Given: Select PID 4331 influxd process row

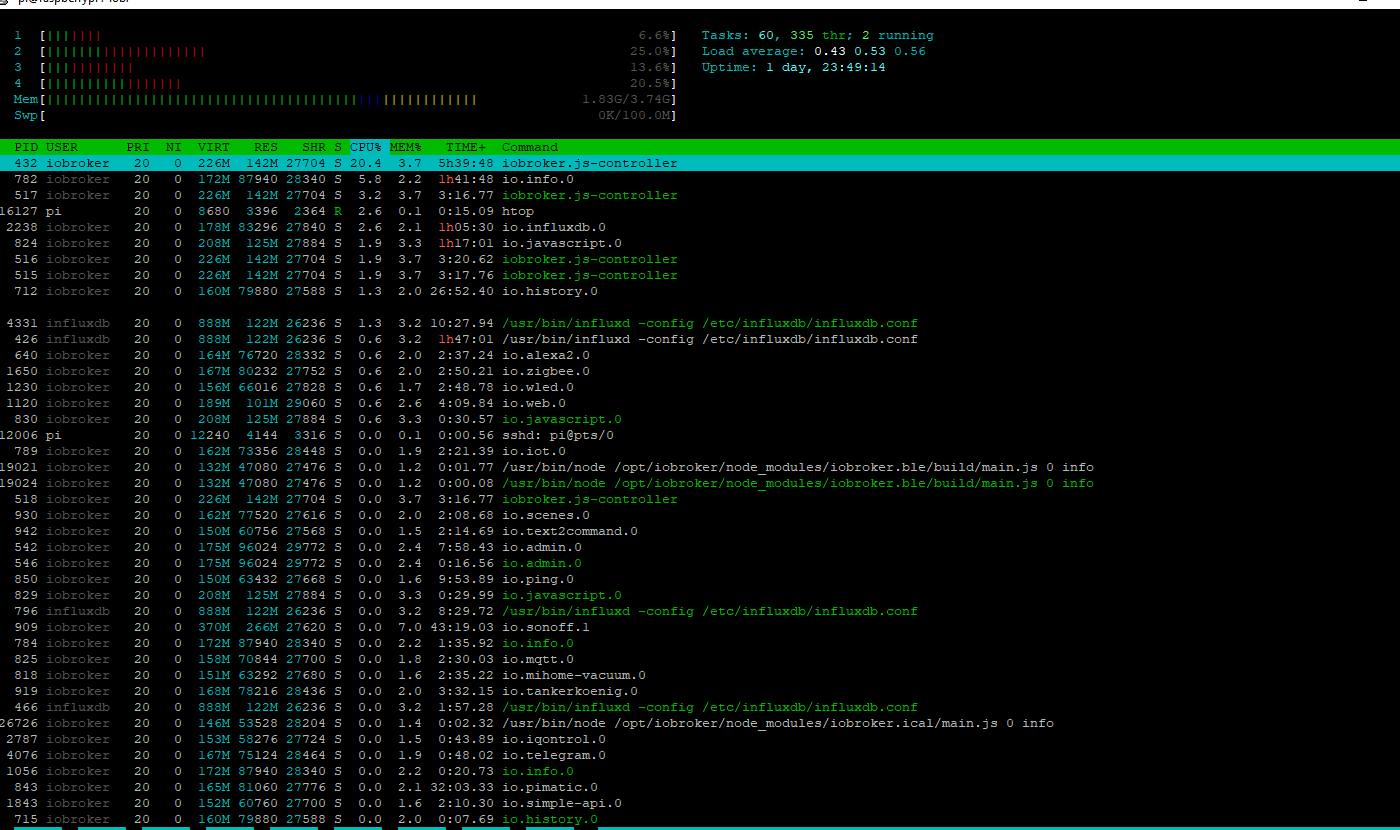Looking at the screenshot, I should tap(700, 323).
